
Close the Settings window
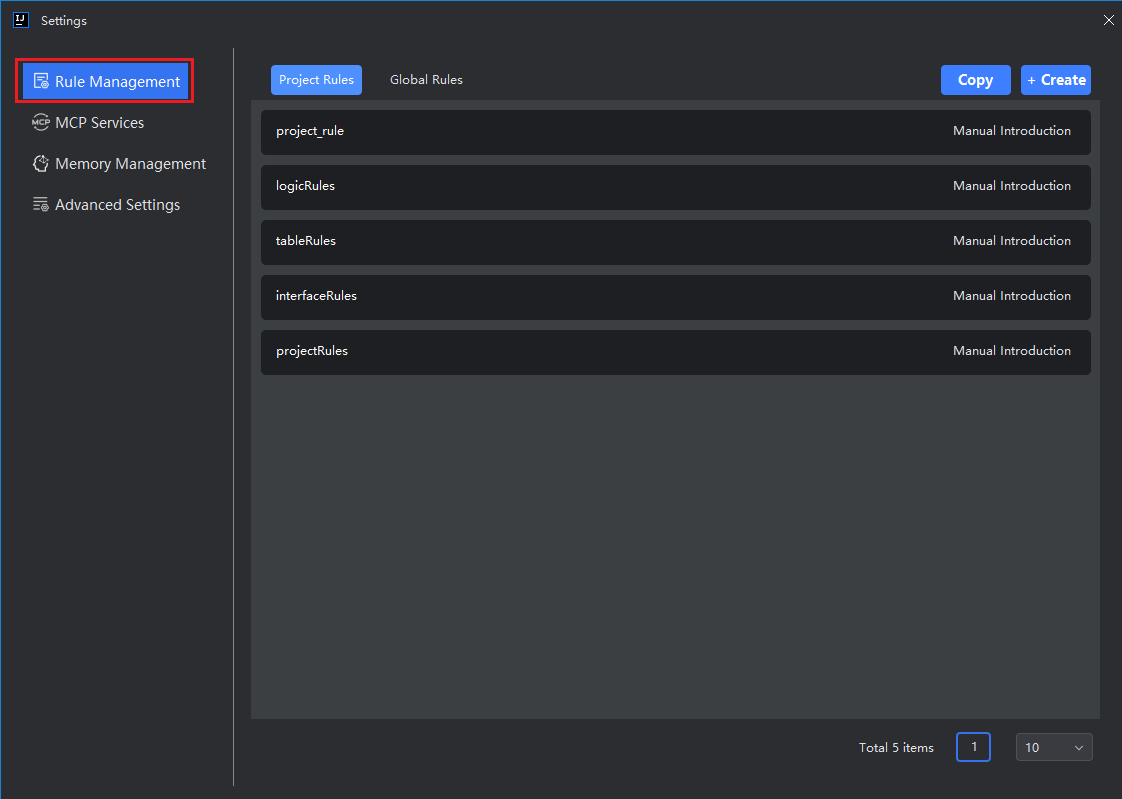[1108, 20]
